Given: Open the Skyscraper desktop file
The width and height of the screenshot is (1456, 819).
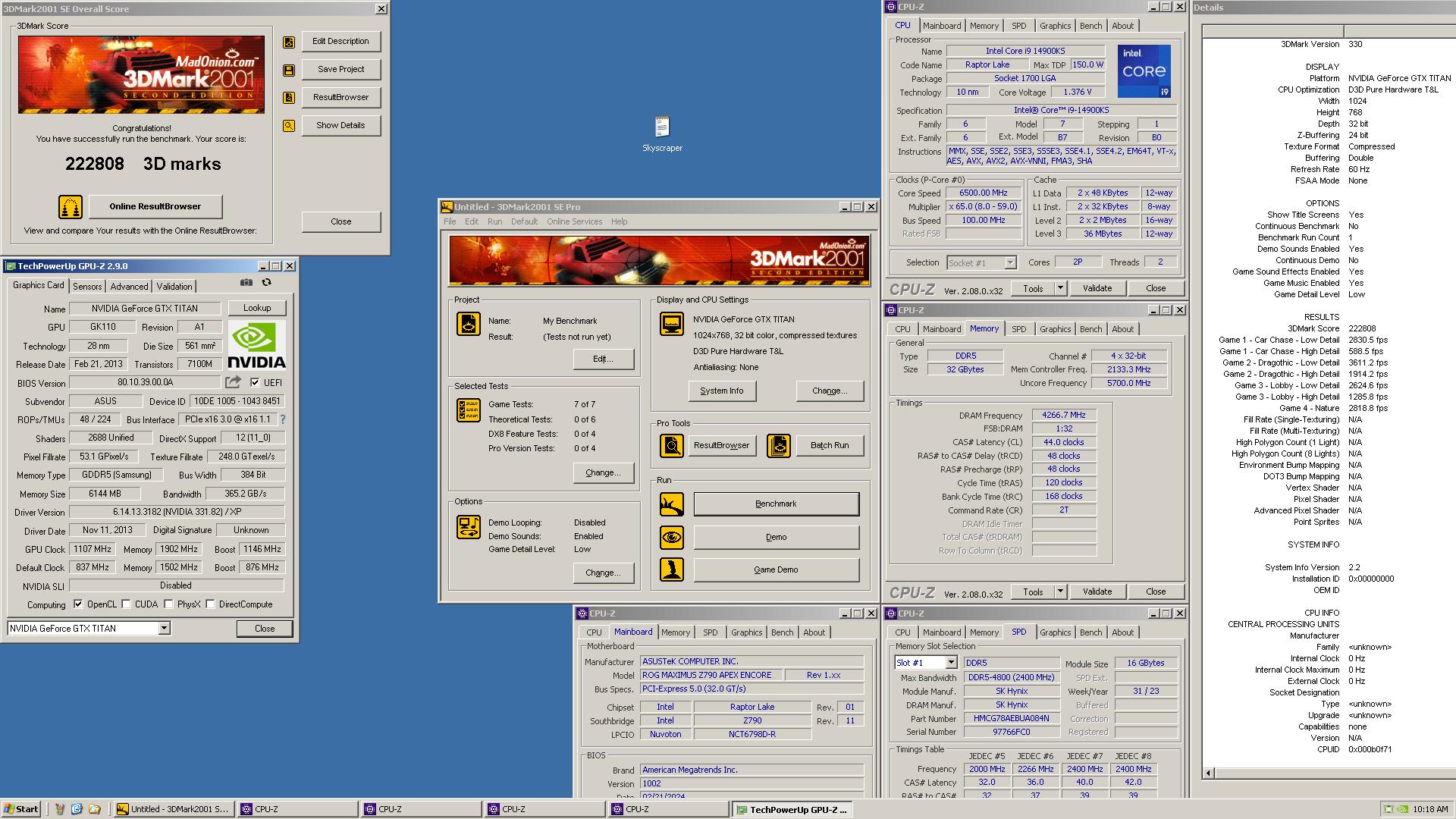Looking at the screenshot, I should click(662, 133).
